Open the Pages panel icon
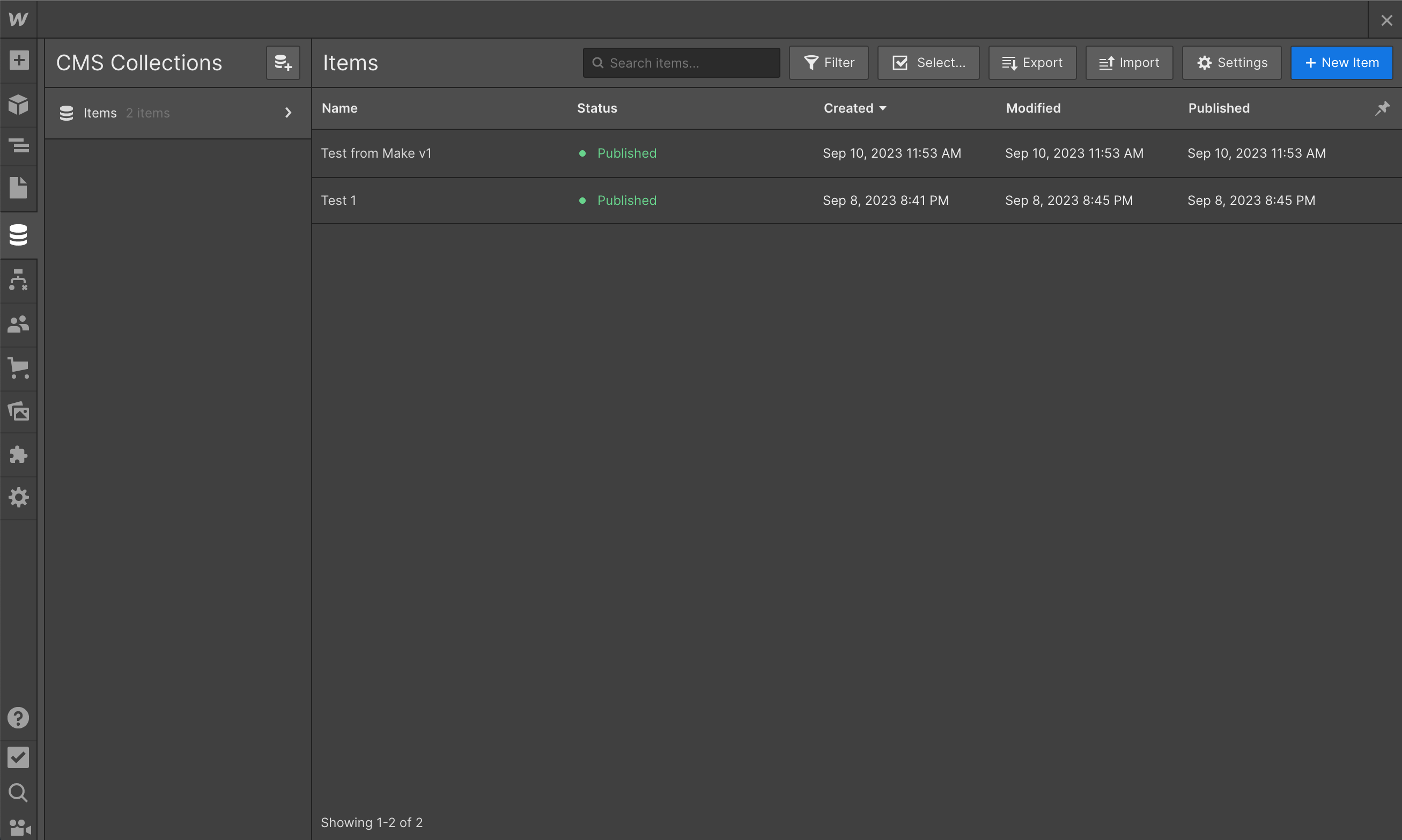 click(x=19, y=188)
